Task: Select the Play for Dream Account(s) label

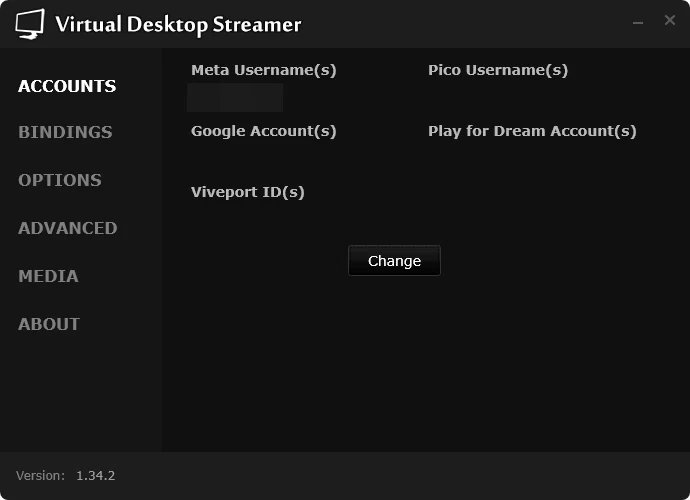Action: pos(532,131)
